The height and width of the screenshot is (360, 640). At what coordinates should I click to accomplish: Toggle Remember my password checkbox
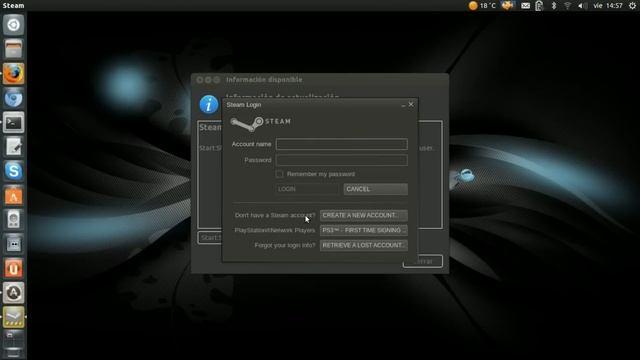click(280, 174)
